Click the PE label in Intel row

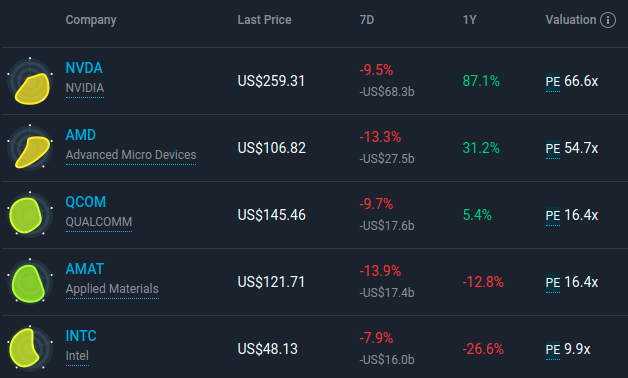[553, 350]
